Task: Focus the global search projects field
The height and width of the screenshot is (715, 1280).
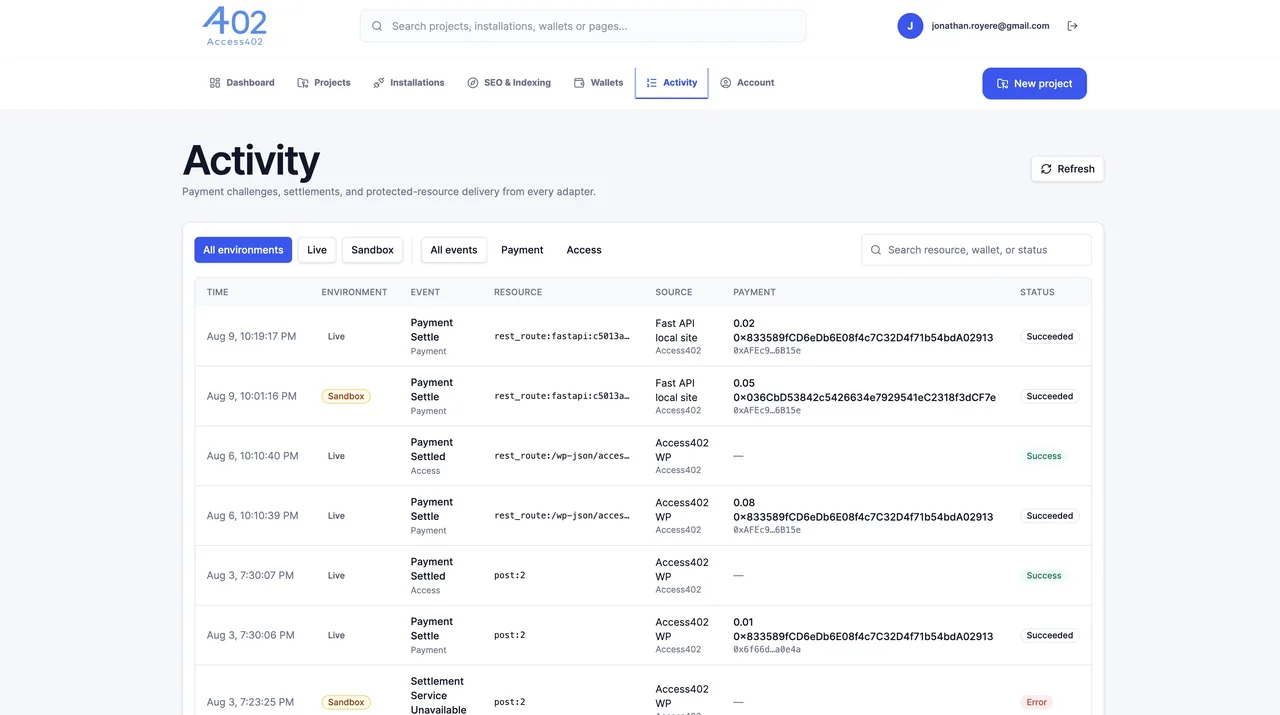Action: coord(583,26)
